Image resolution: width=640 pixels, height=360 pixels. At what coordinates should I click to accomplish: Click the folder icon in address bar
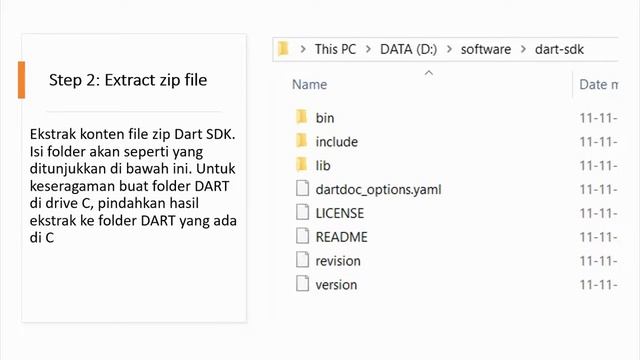coord(283,49)
